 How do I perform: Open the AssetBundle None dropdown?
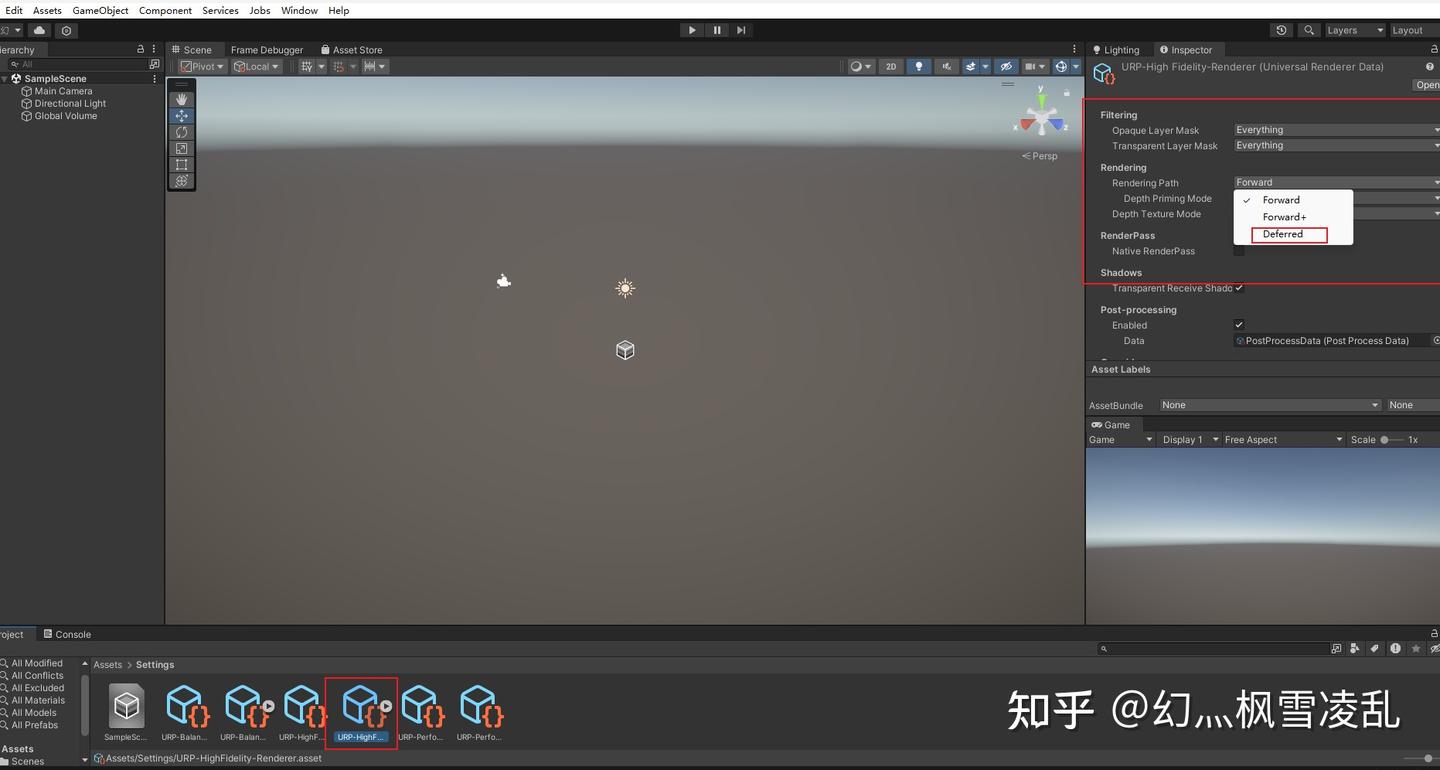coord(1270,405)
